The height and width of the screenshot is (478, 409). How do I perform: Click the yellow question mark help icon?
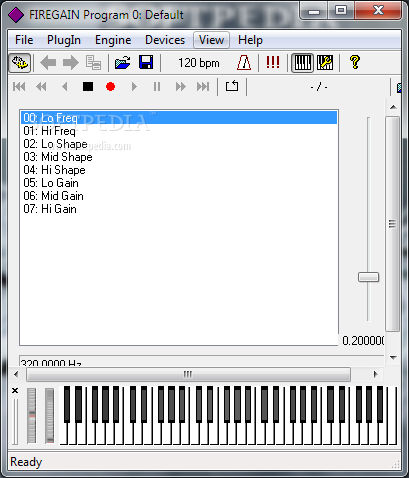[x=355, y=63]
